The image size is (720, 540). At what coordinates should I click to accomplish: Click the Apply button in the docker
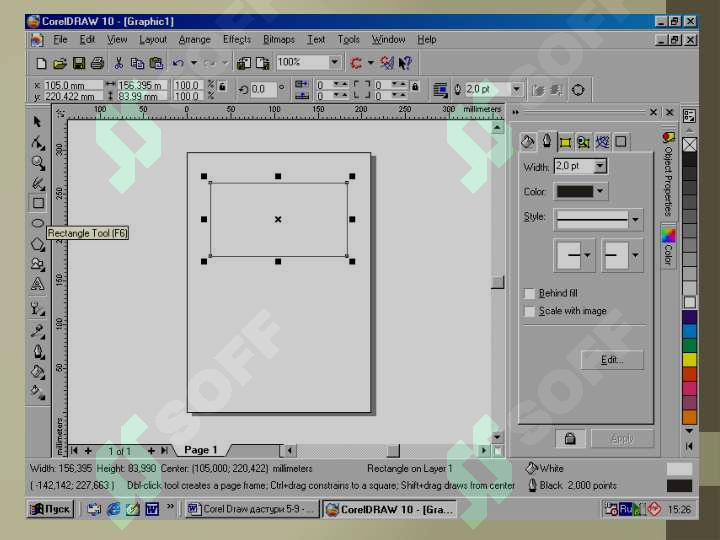(x=622, y=439)
